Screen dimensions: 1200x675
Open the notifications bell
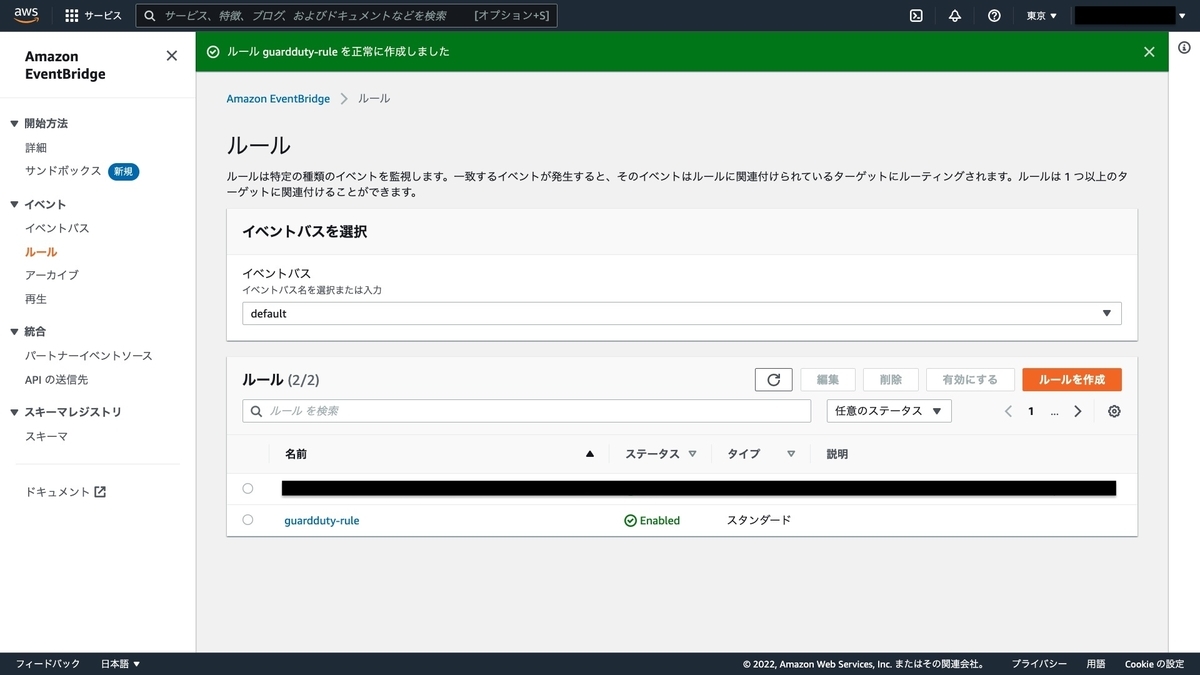[954, 15]
